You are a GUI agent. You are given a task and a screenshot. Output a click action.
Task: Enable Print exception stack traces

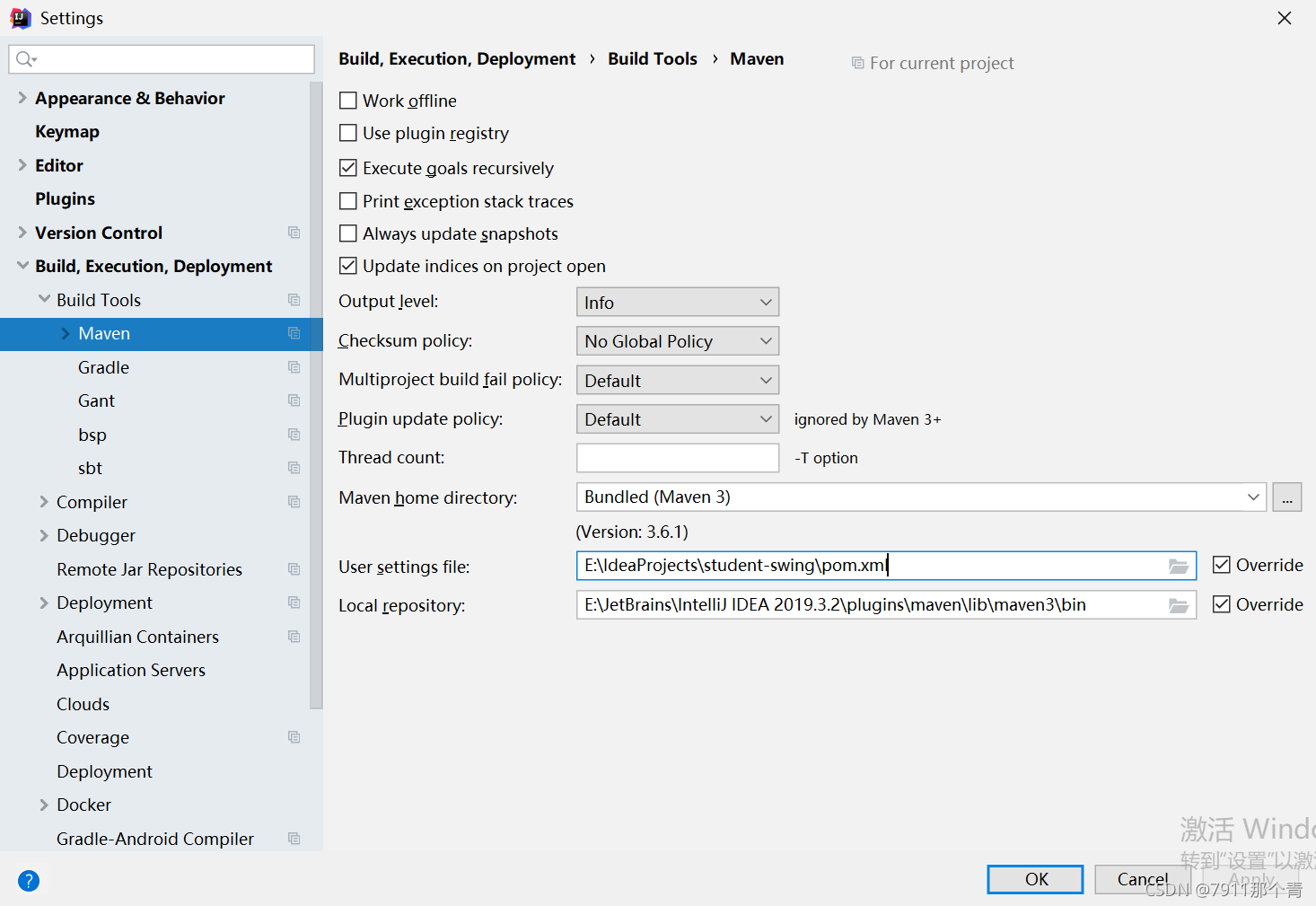coord(348,201)
